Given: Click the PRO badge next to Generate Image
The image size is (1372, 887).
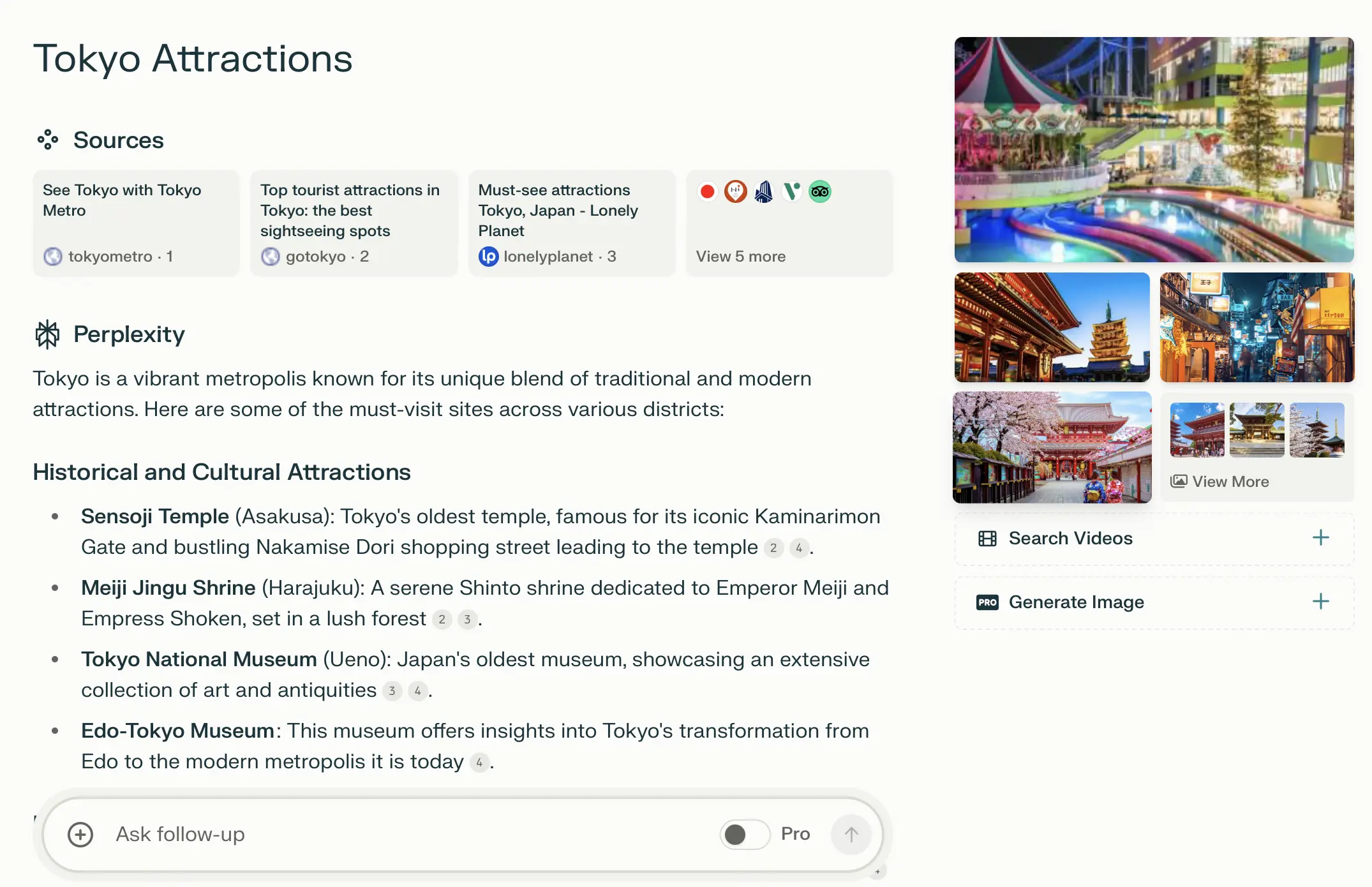Looking at the screenshot, I should [987, 601].
